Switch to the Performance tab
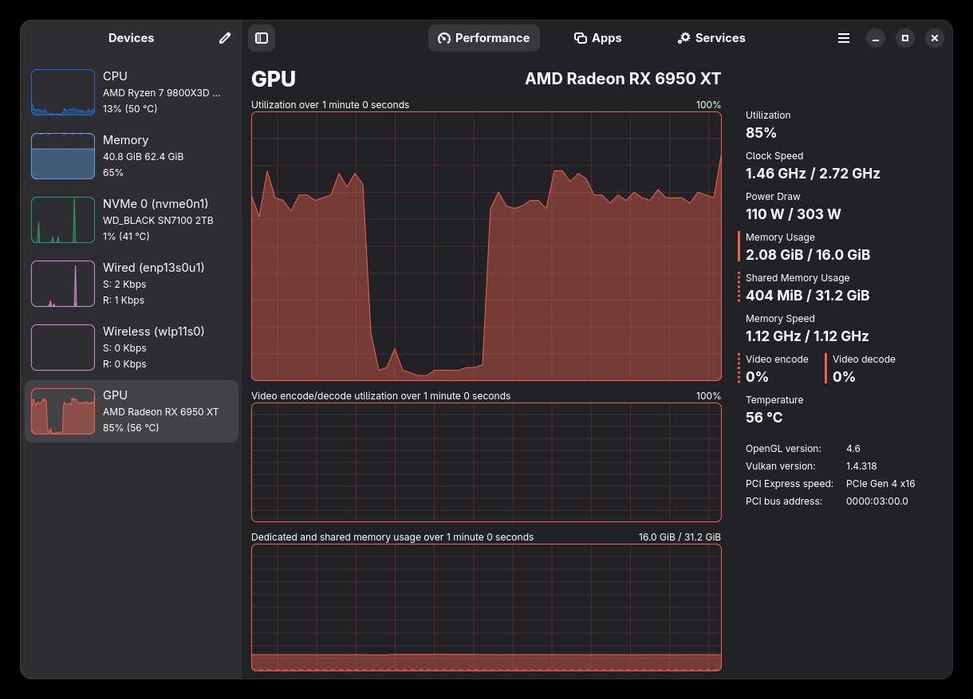The height and width of the screenshot is (699, 973). (484, 38)
